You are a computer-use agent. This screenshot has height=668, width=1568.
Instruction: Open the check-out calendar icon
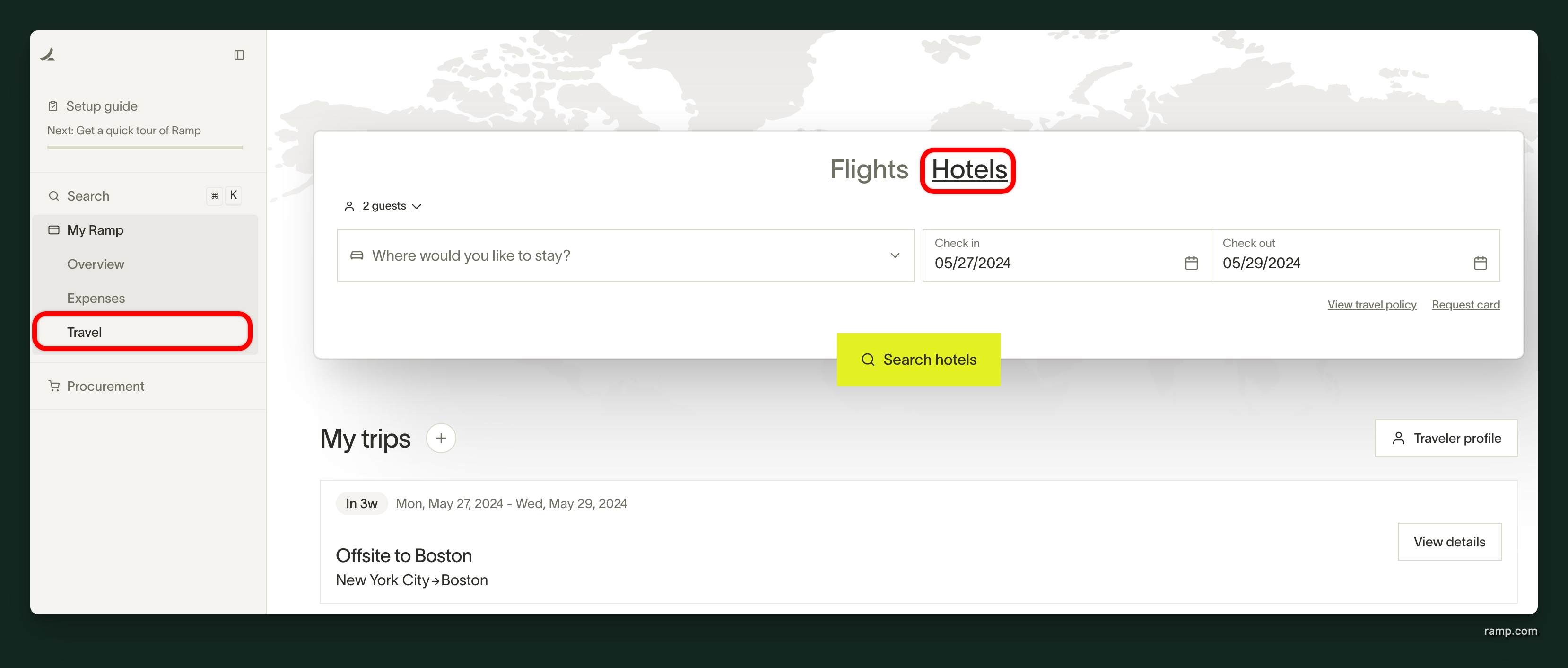point(1481,263)
